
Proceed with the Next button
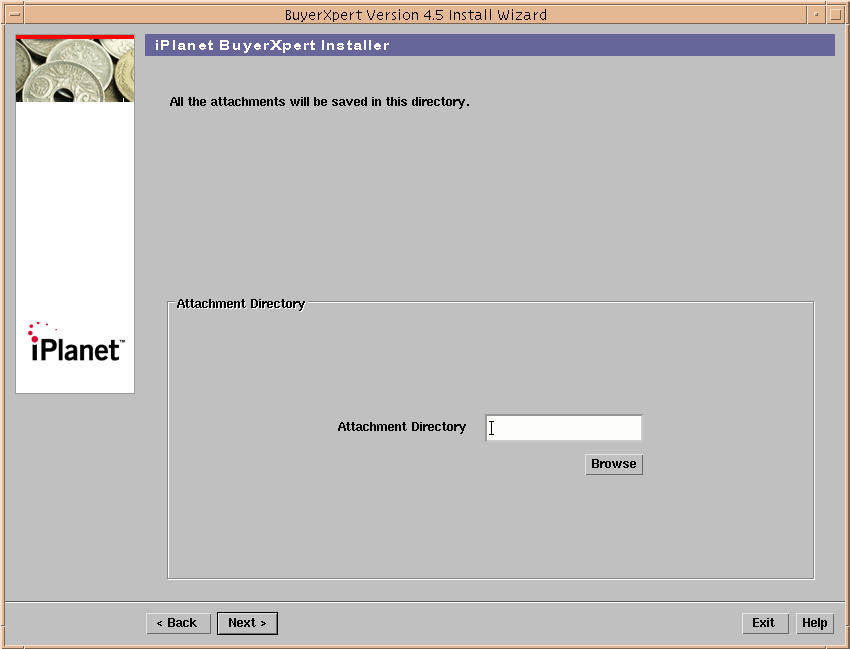pyautogui.click(x=247, y=623)
